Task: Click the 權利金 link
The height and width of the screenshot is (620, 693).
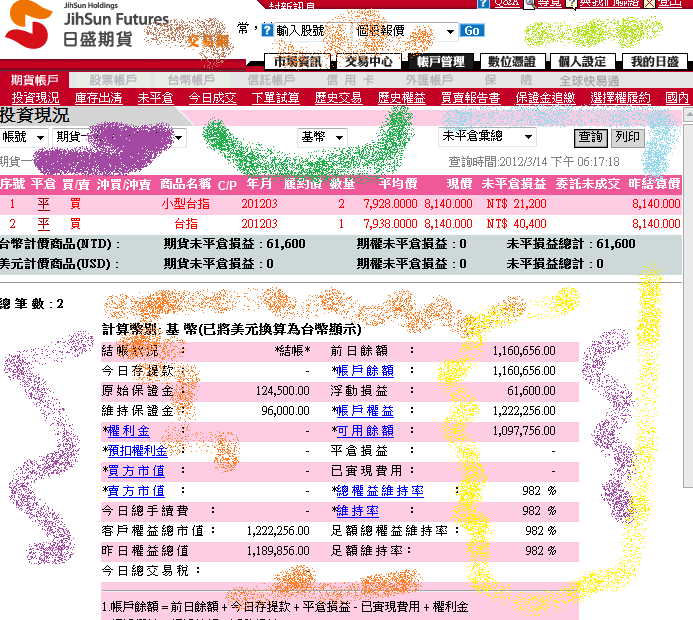Action: click(129, 431)
